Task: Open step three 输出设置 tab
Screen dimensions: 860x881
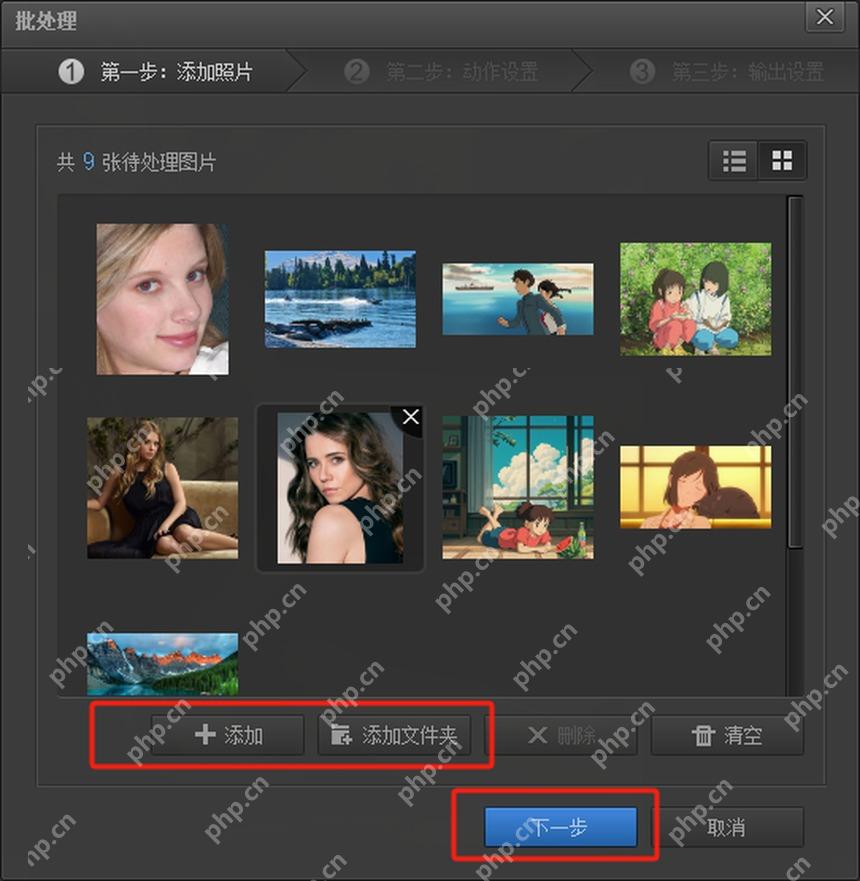Action: [726, 71]
